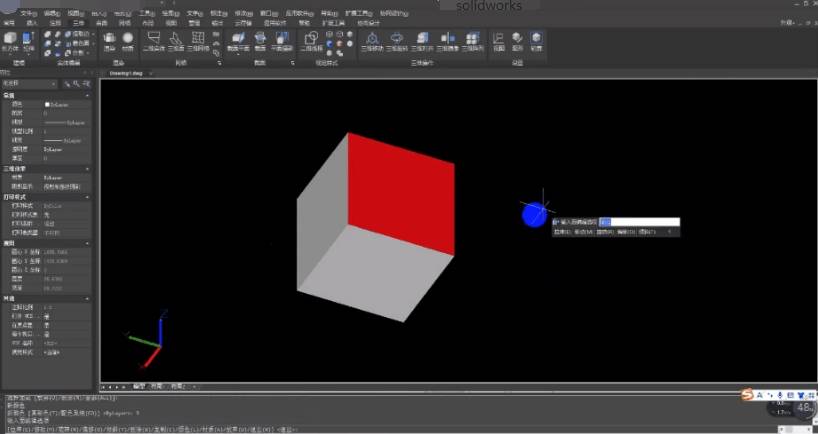Viewport: 818px width, 434px height.
Task: Choose the third option in dynamic input list
Action: [x=605, y=232]
